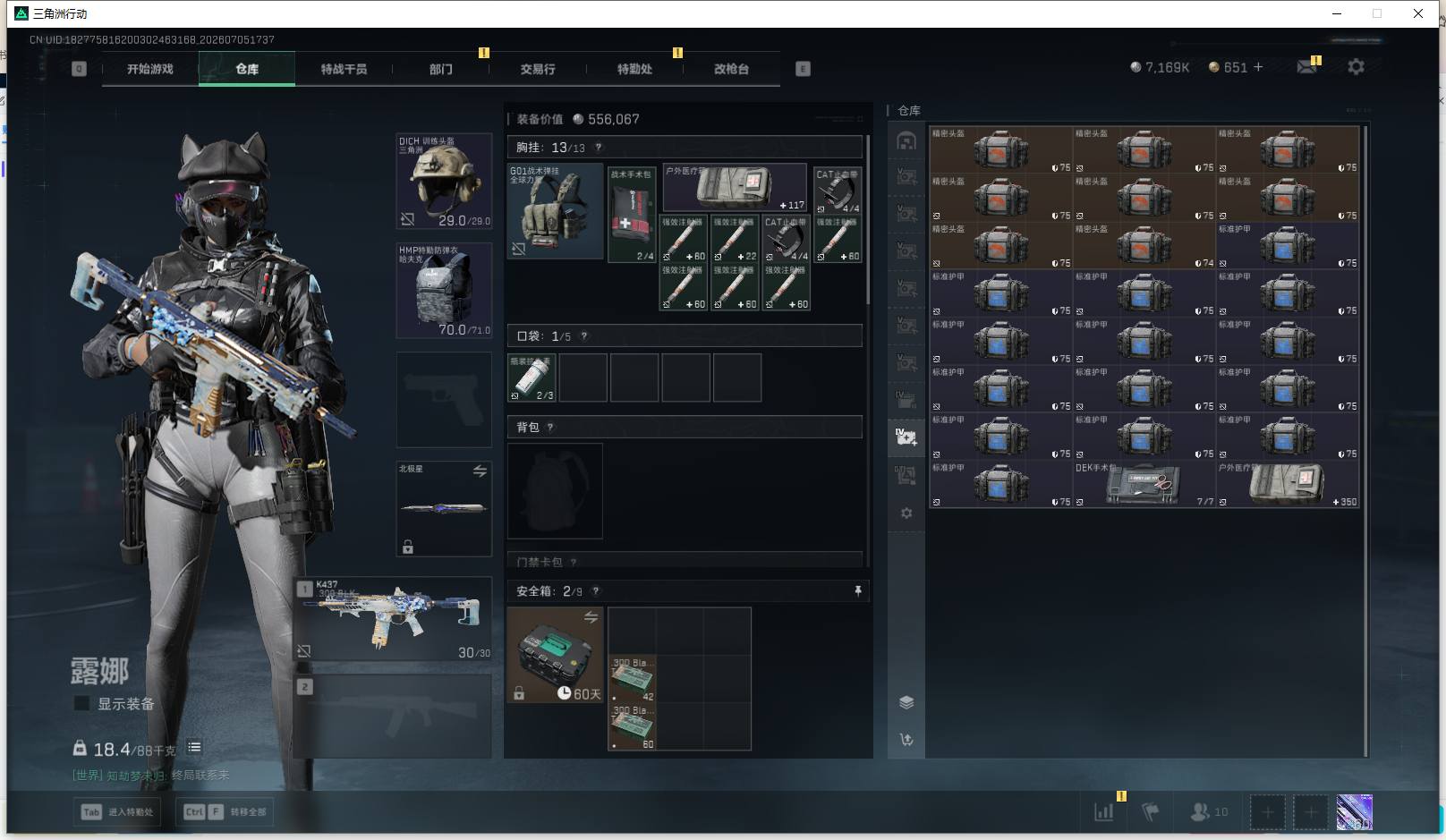
Task: Toggle swap arrows on 北极星 knife slot
Action: 480,471
